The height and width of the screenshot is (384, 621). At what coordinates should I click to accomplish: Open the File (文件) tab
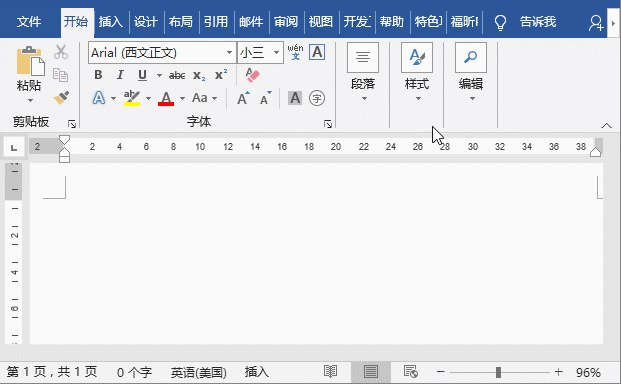coord(29,21)
